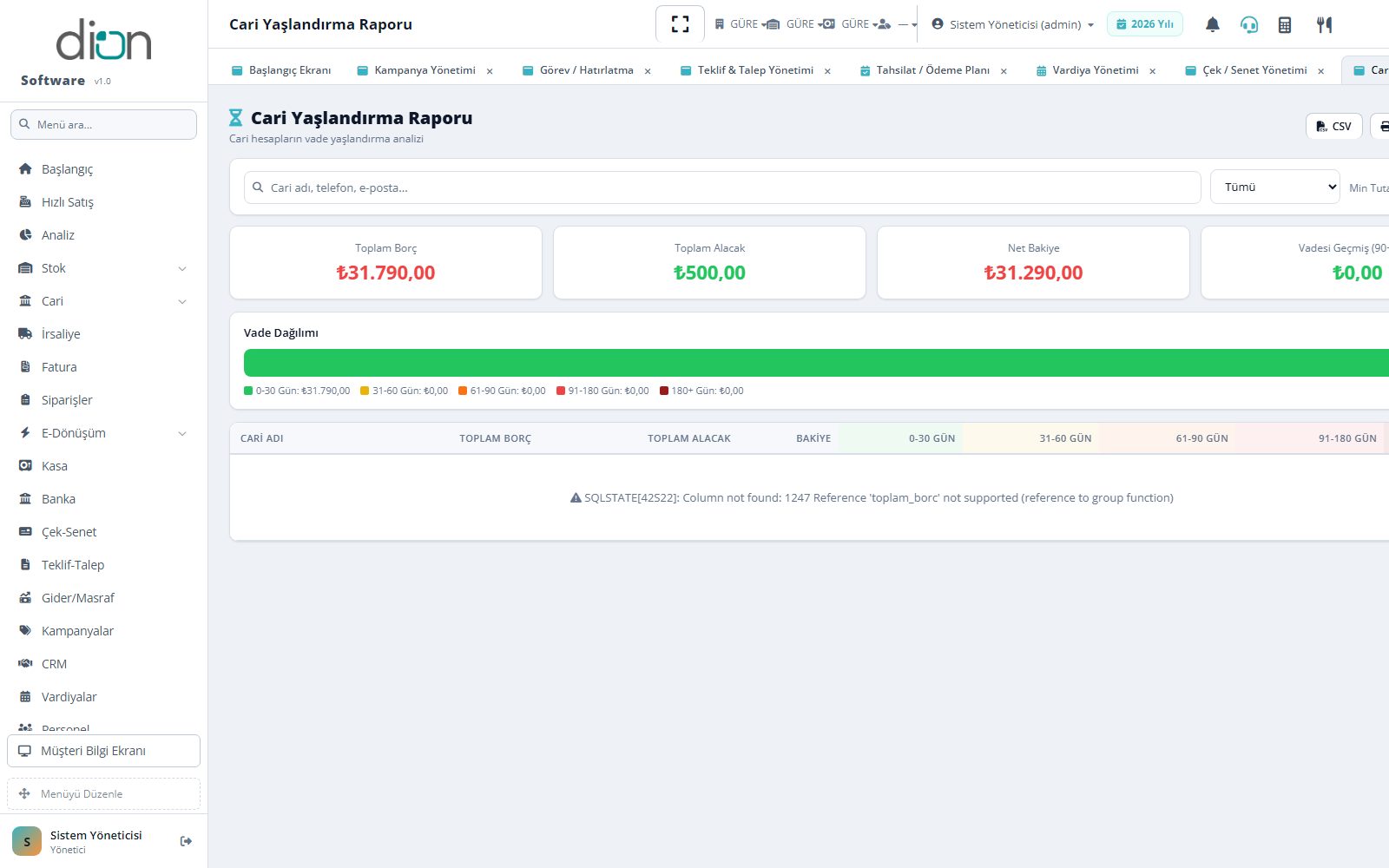Open the dash dropdown beside the users icon

point(899,24)
